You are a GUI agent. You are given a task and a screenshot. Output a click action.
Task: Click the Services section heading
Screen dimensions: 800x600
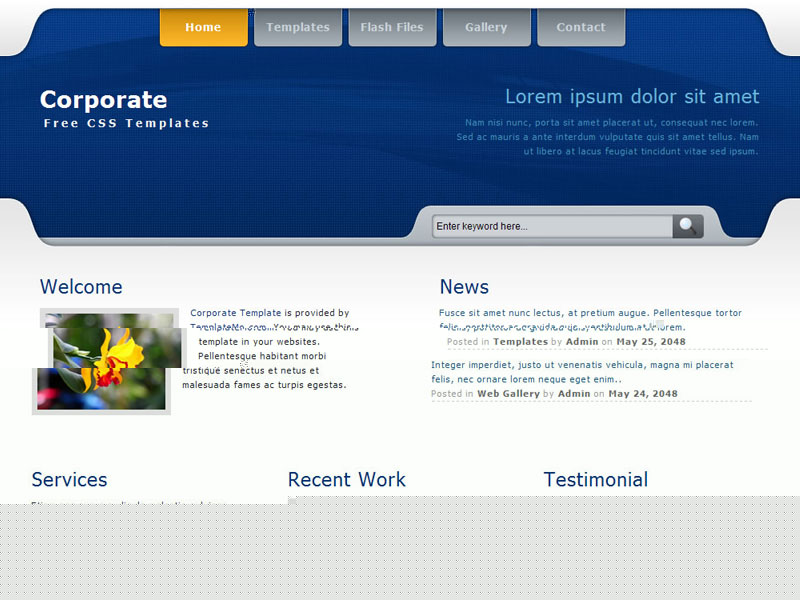click(x=69, y=480)
